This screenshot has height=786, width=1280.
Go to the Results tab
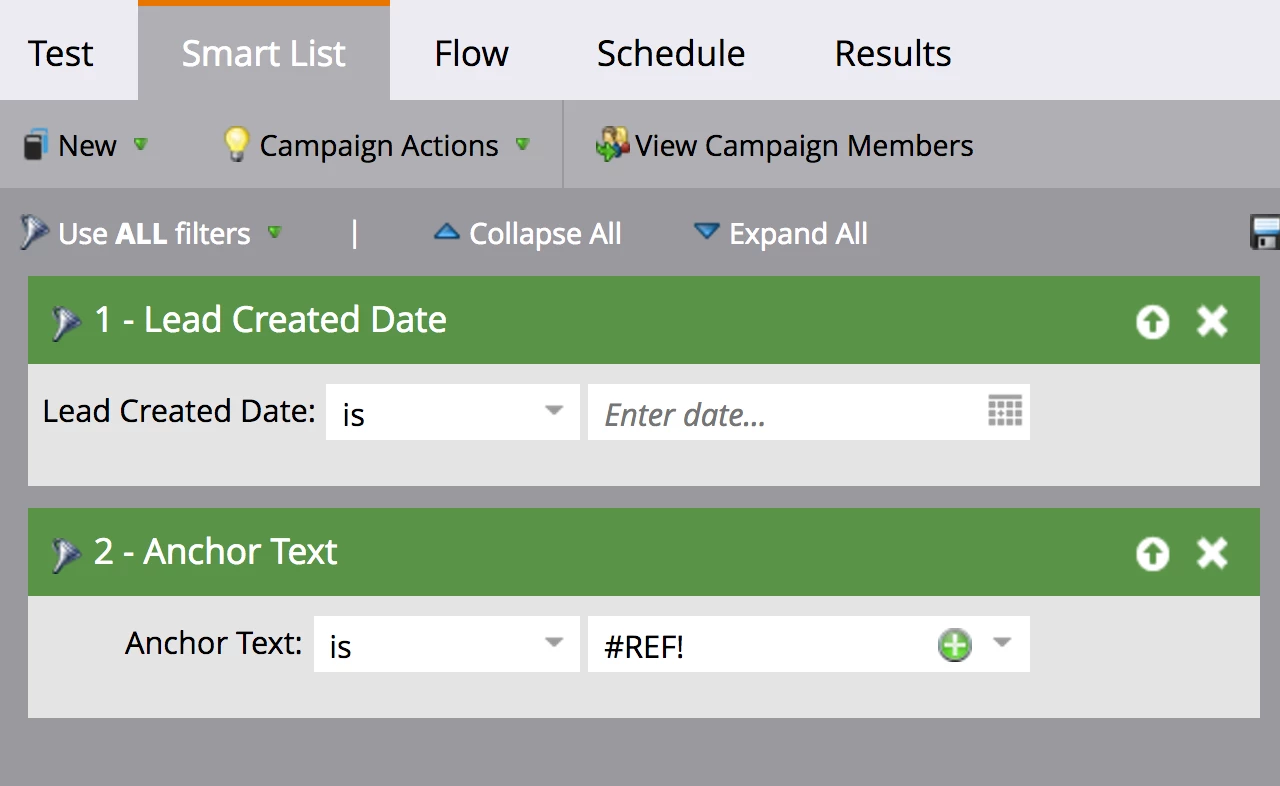point(892,53)
